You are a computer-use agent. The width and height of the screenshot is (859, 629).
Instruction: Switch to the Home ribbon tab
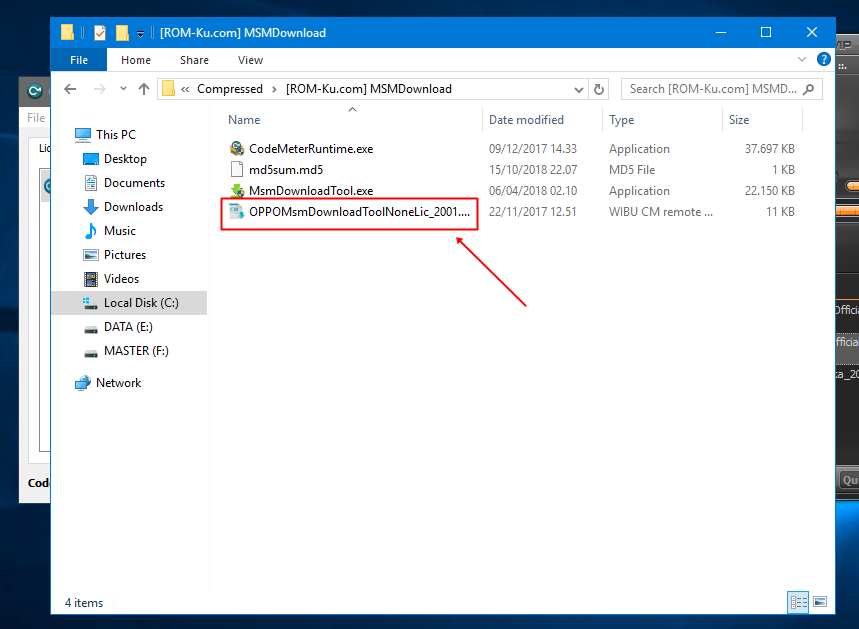[x=136, y=60]
